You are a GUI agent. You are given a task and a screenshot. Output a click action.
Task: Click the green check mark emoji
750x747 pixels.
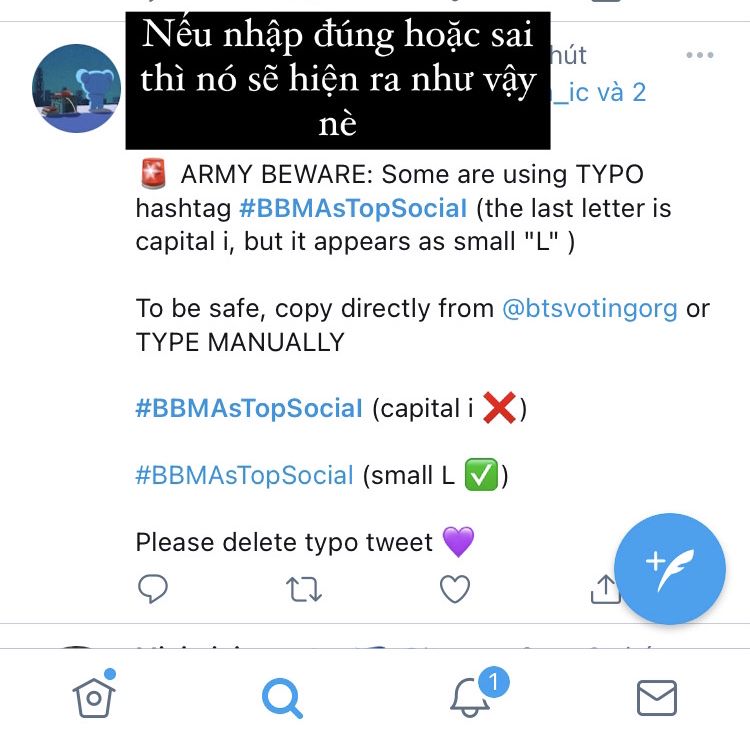click(x=481, y=475)
